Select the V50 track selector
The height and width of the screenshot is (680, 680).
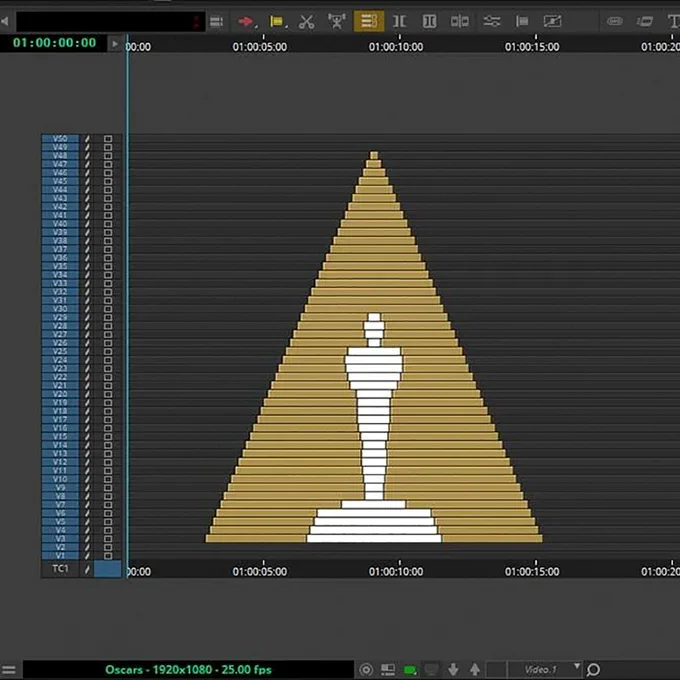click(60, 139)
